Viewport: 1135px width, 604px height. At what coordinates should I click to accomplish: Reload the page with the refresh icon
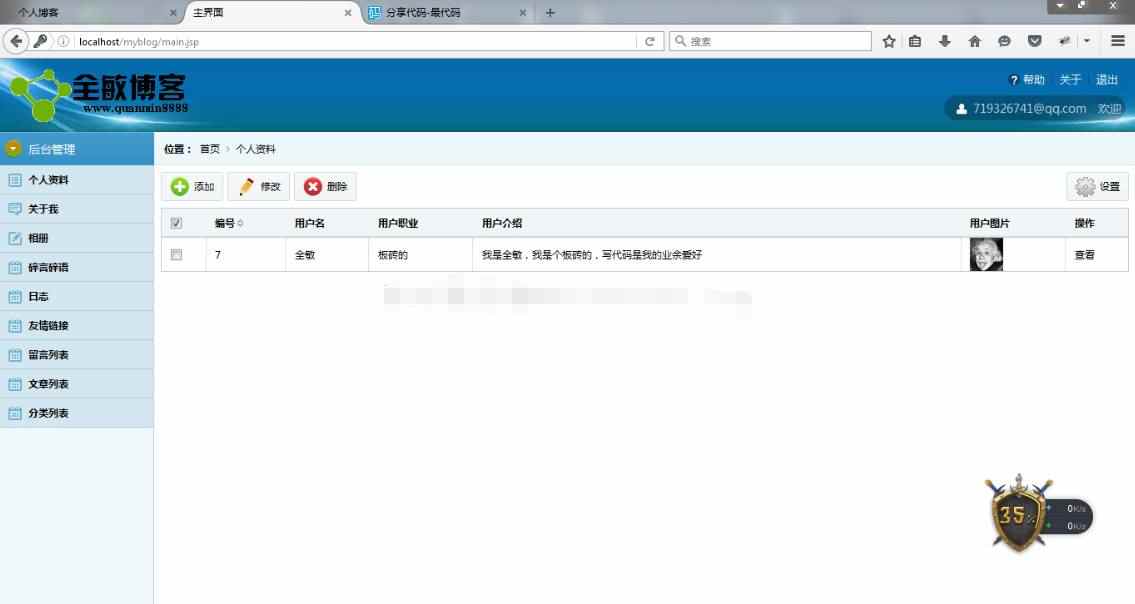pyautogui.click(x=649, y=41)
